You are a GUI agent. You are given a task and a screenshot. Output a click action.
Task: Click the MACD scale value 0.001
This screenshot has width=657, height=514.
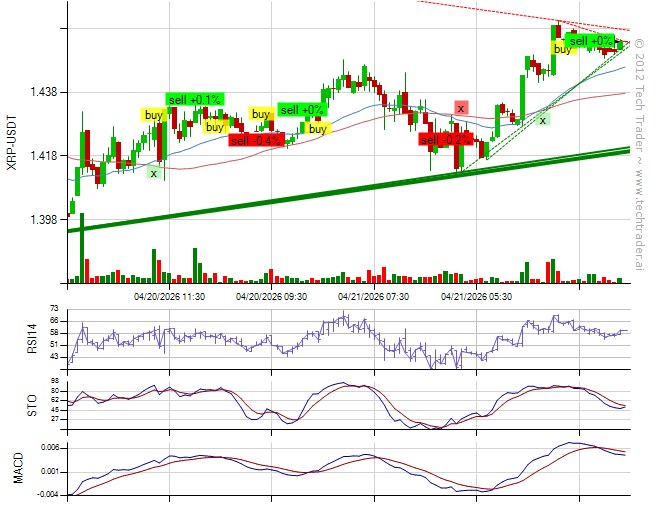pyautogui.click(x=49, y=472)
